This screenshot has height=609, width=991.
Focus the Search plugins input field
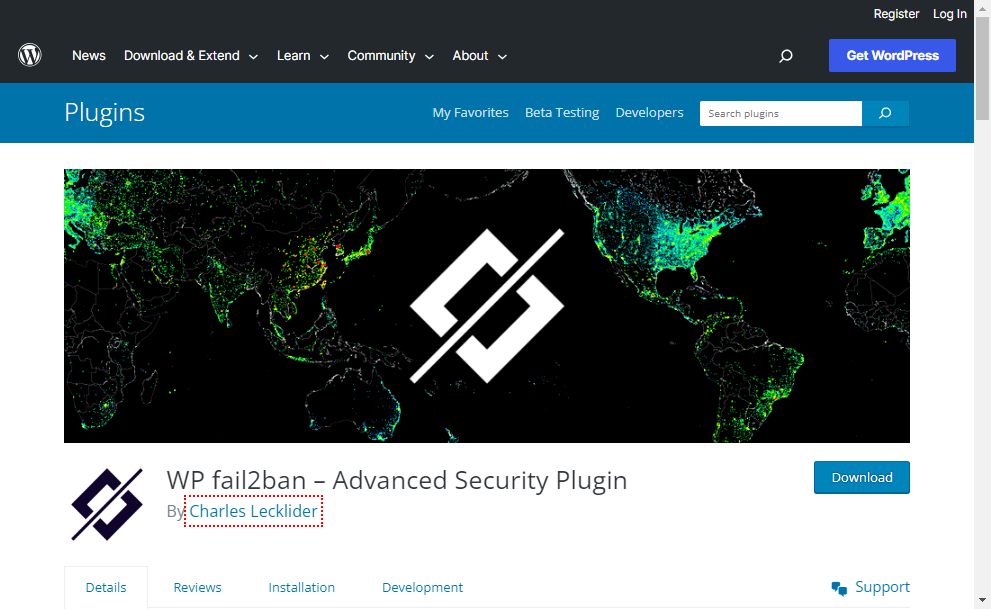coord(780,113)
